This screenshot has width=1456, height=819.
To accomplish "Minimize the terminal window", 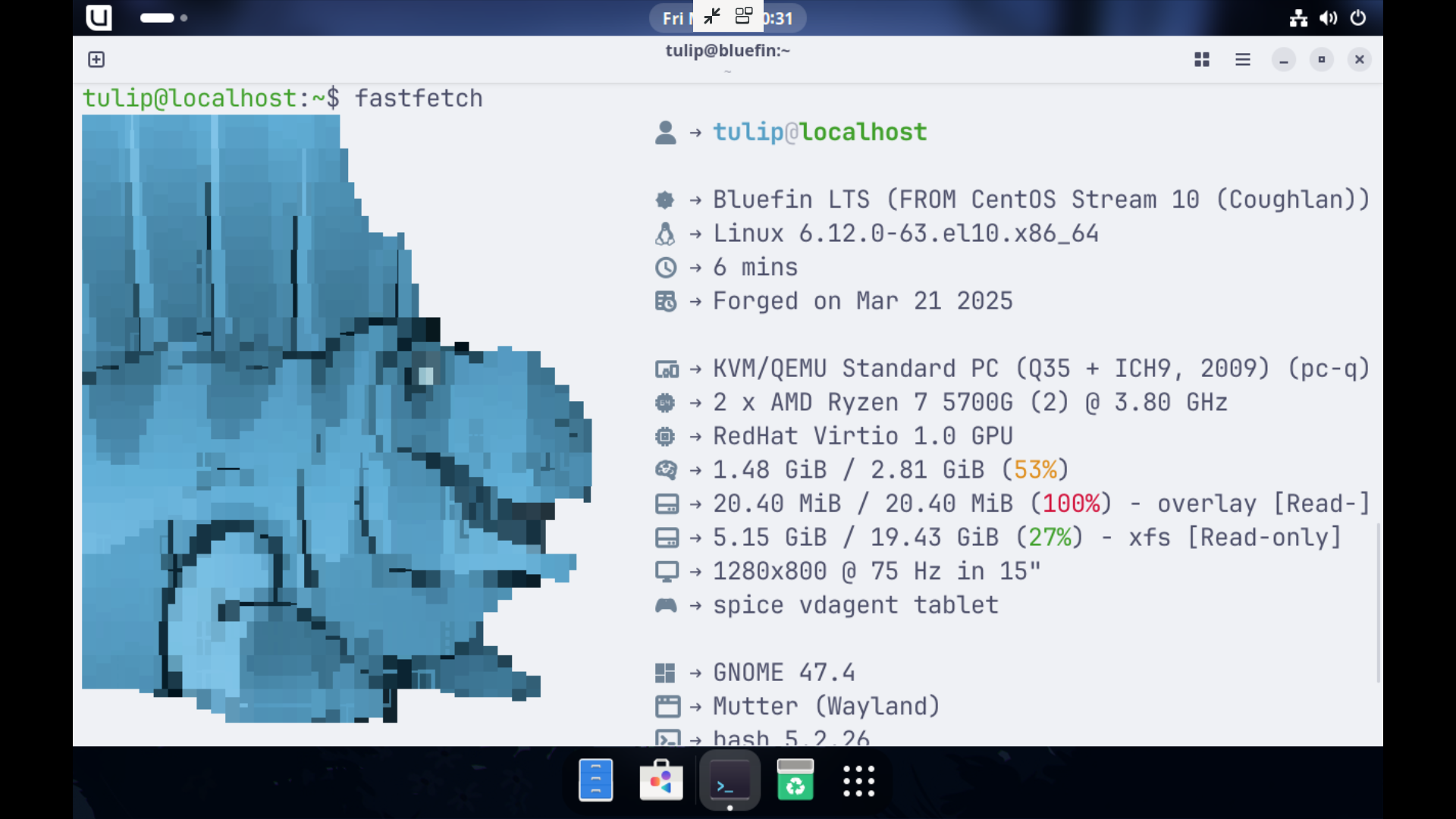I will 1283,59.
